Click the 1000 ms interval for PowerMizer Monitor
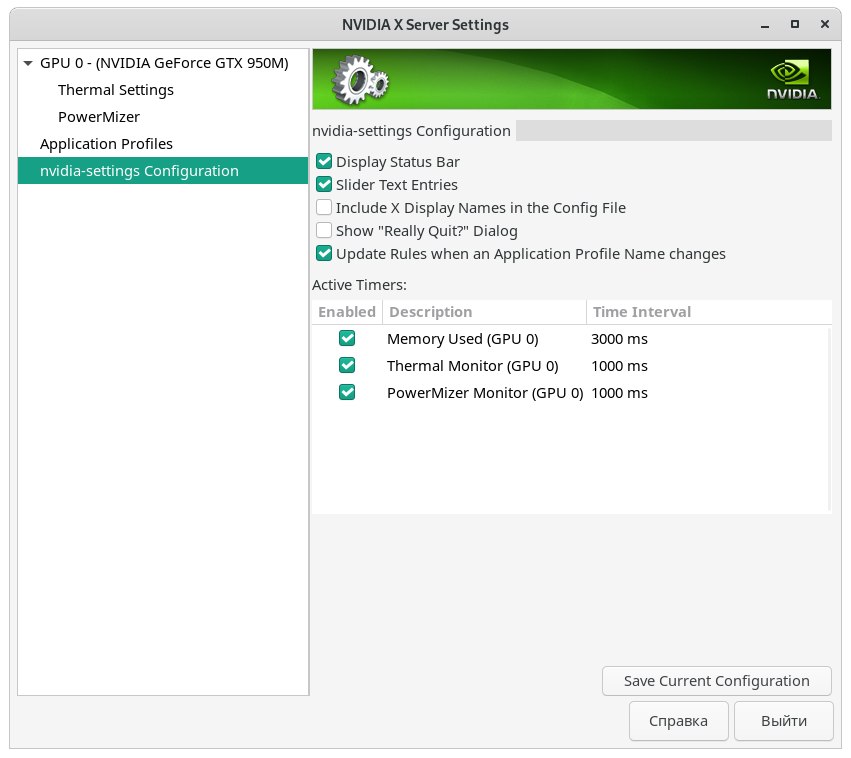 619,393
